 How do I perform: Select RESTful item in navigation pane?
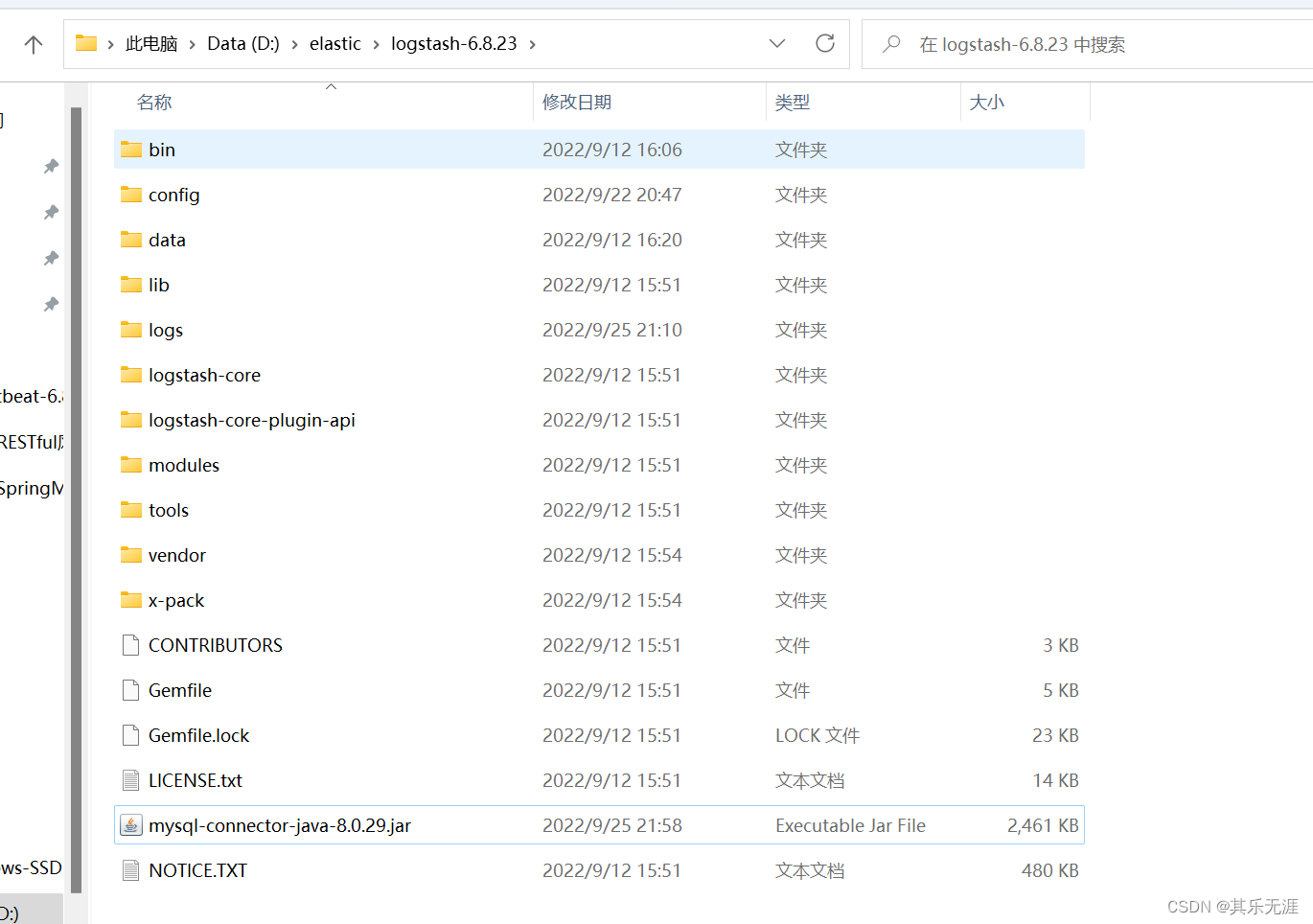[32, 442]
